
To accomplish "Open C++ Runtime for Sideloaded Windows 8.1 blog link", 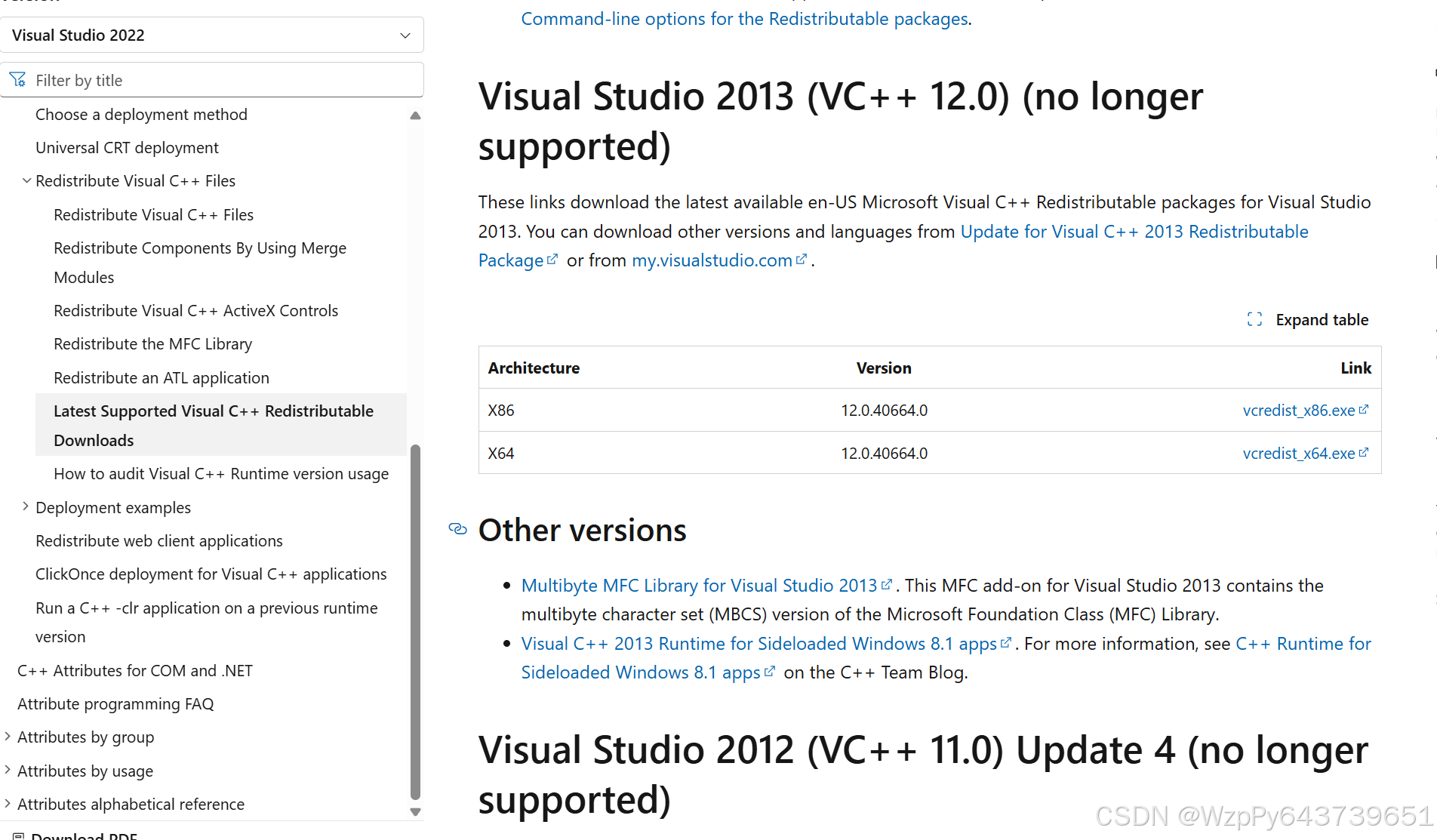I will (1303, 643).
